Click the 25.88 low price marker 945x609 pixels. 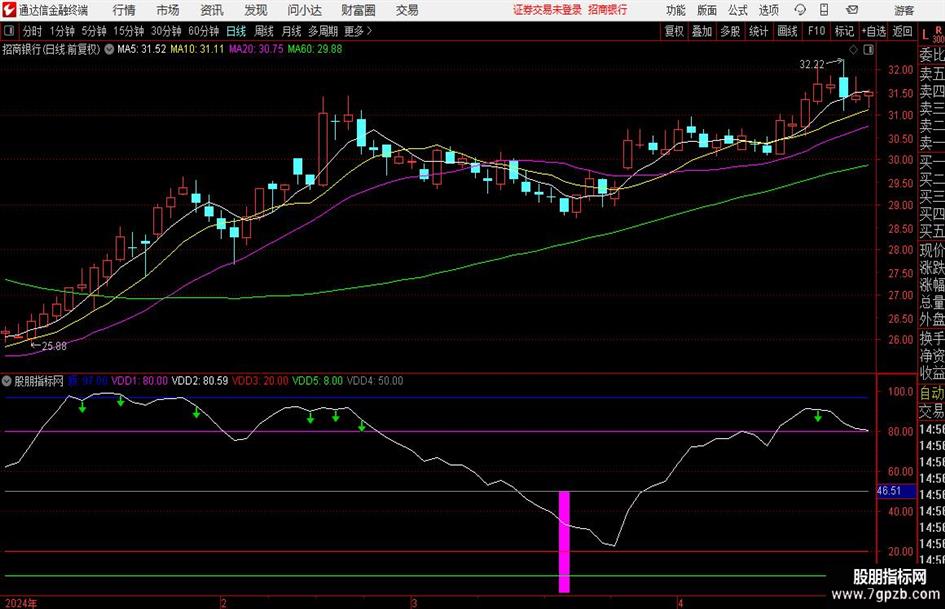54,346
